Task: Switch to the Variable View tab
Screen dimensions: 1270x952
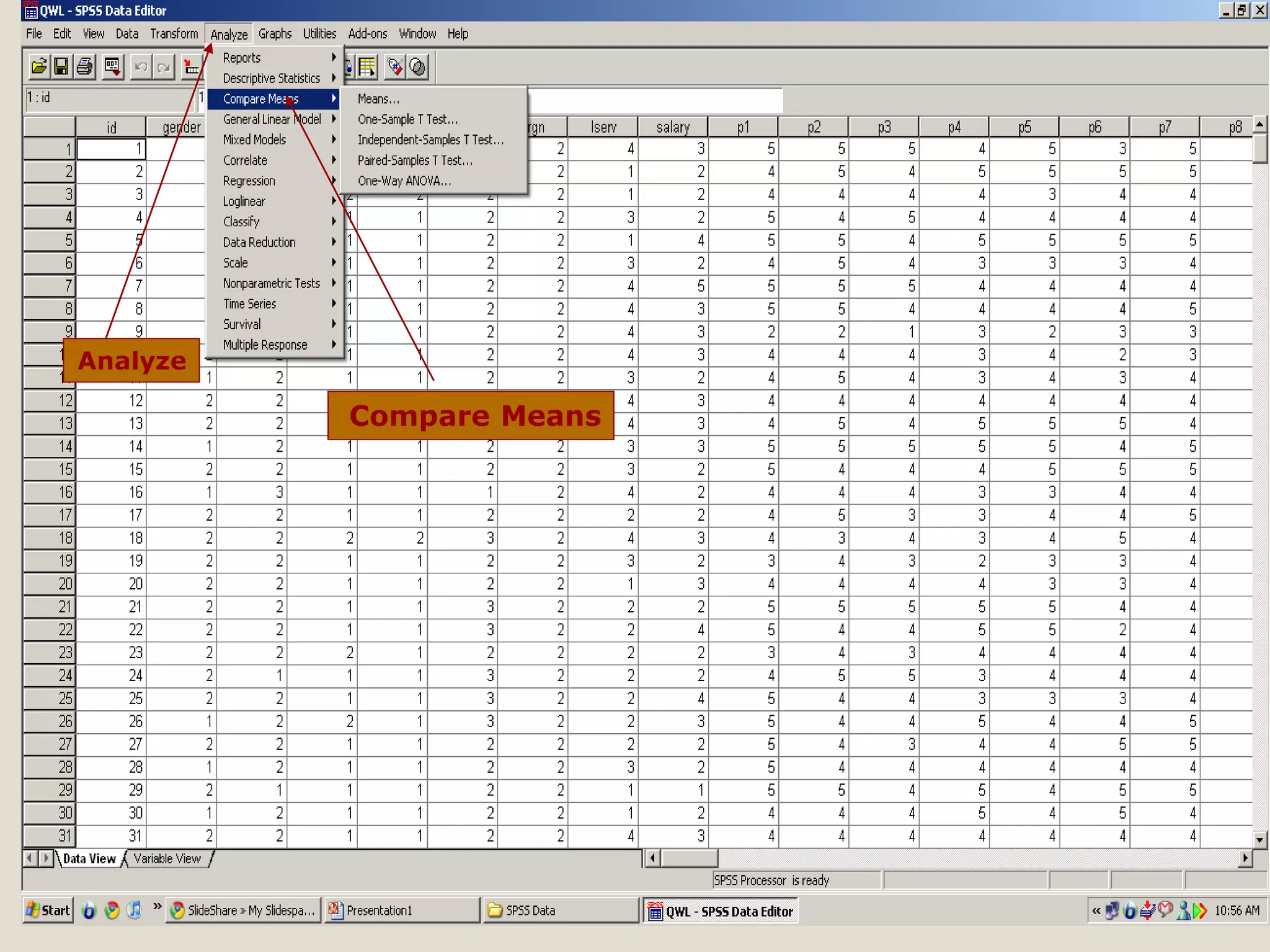Action: pos(167,858)
